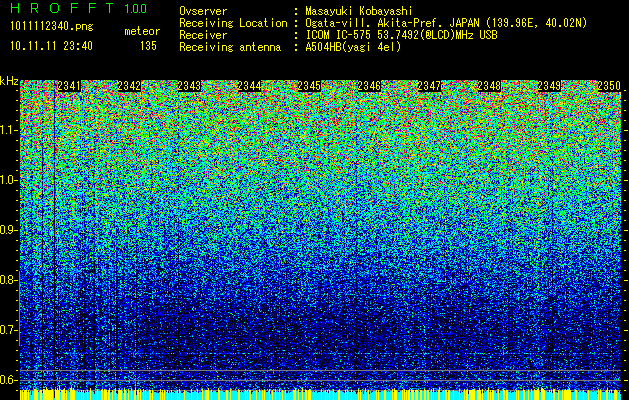
Task: Click the 0.6 frequency axis label
Action: click(8, 380)
